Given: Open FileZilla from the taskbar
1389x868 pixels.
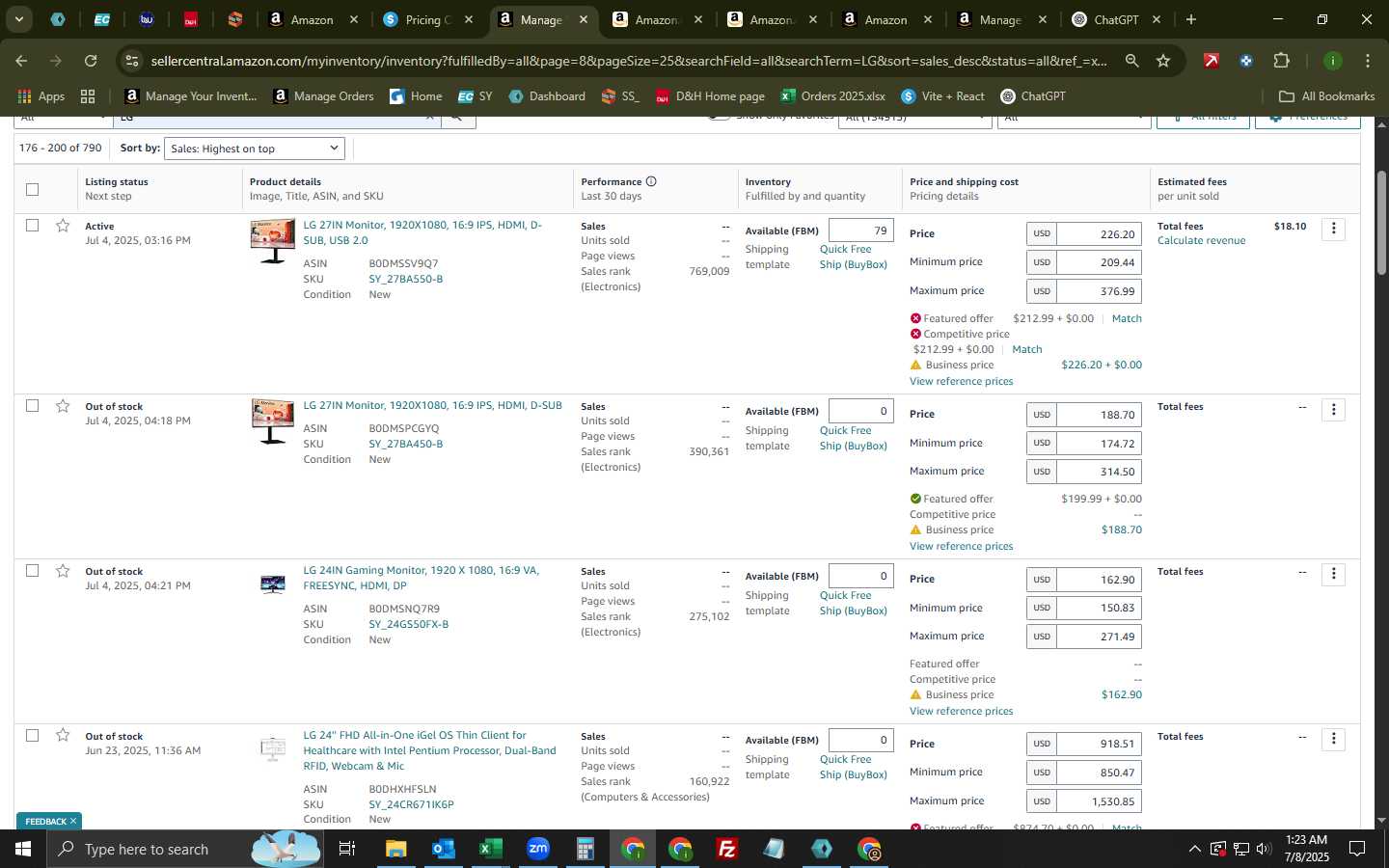Looking at the screenshot, I should coord(727,849).
